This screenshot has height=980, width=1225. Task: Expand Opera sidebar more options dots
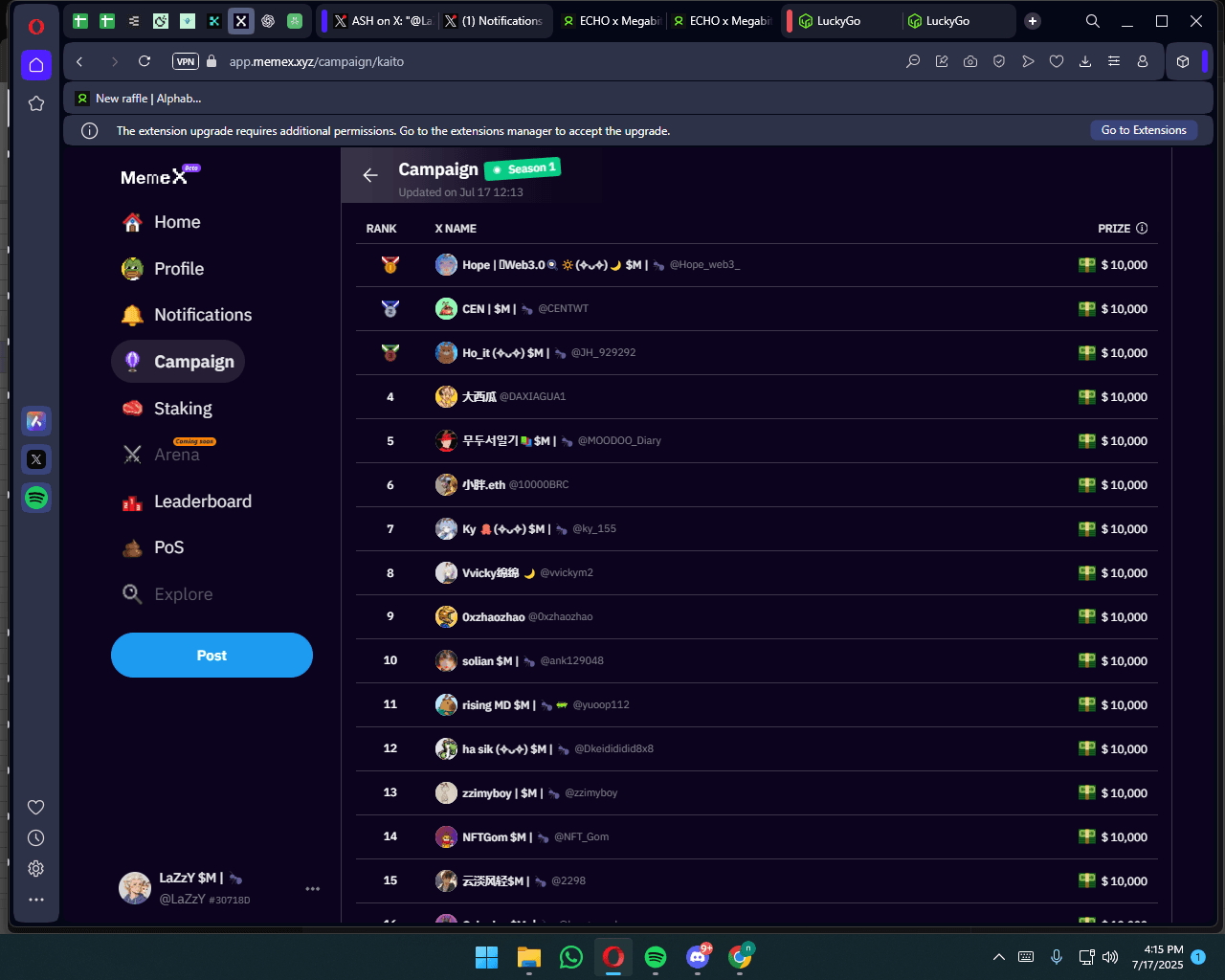[36, 900]
